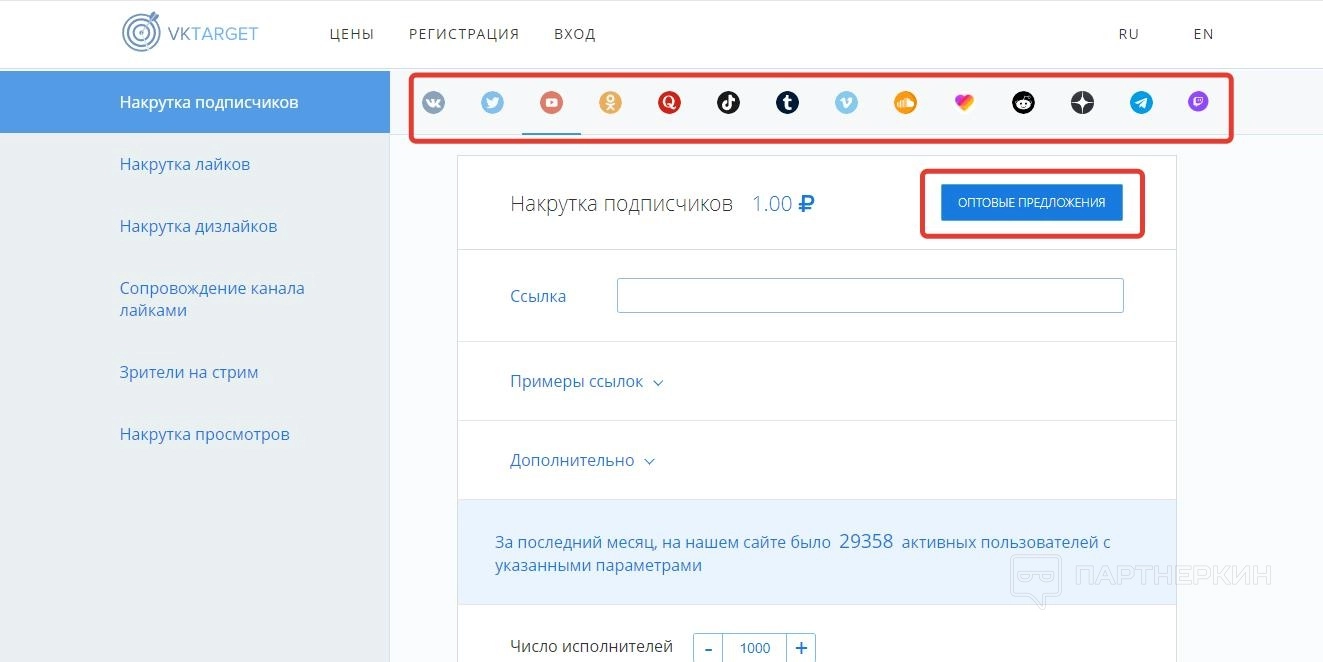Expand the Примеры ссылок section
This screenshot has height=662, width=1323.
[586, 381]
